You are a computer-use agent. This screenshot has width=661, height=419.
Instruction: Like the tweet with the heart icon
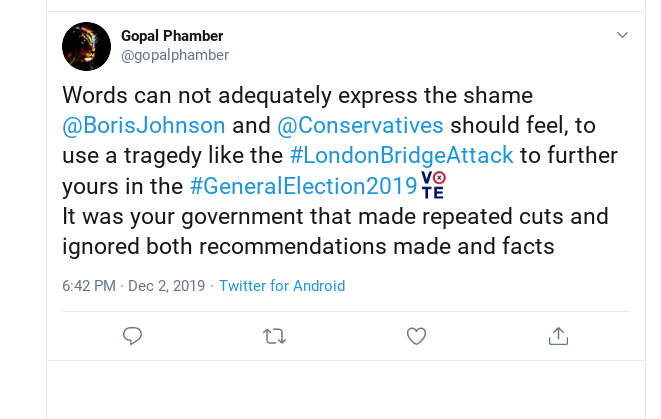pos(416,336)
